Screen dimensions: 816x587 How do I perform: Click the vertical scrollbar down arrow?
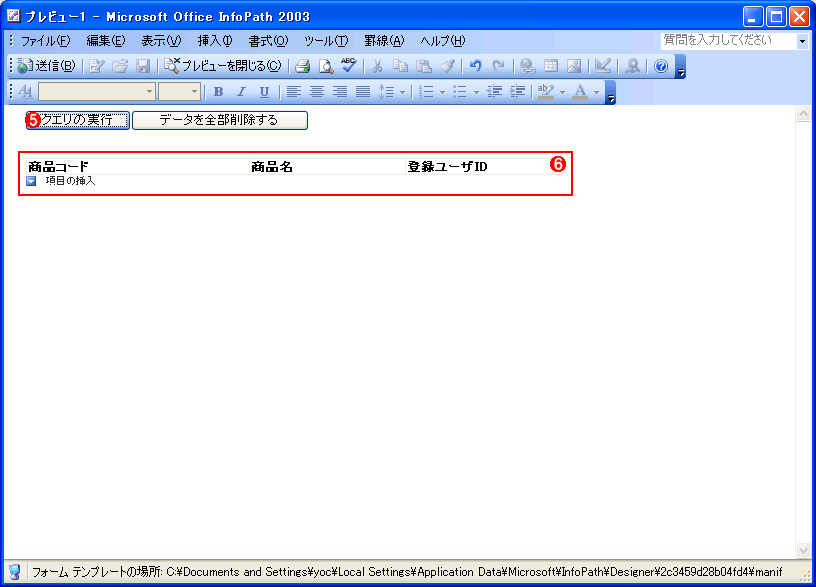803,550
